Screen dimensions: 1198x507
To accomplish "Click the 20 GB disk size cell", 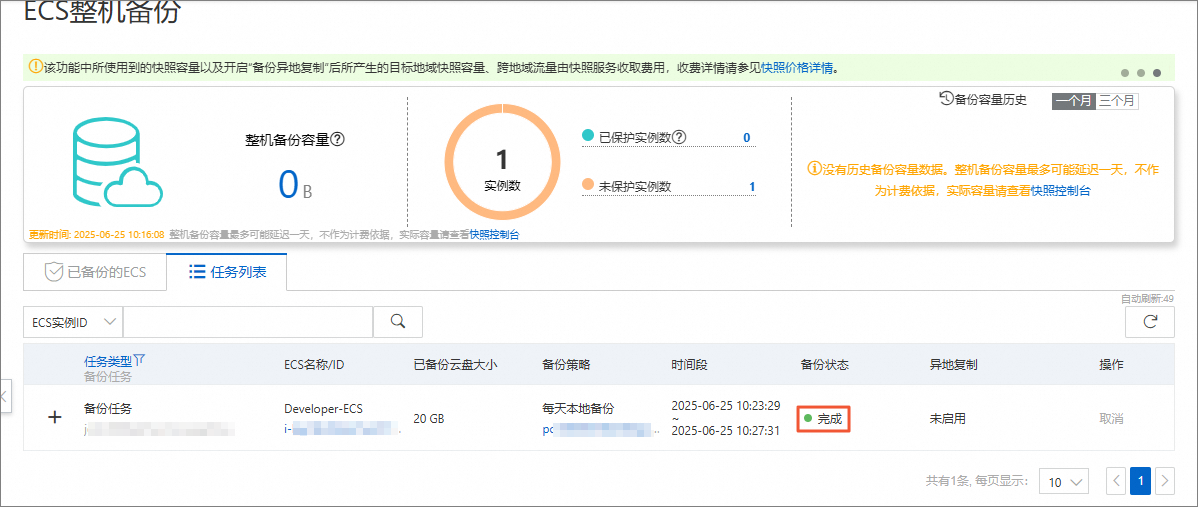I will (428, 418).
